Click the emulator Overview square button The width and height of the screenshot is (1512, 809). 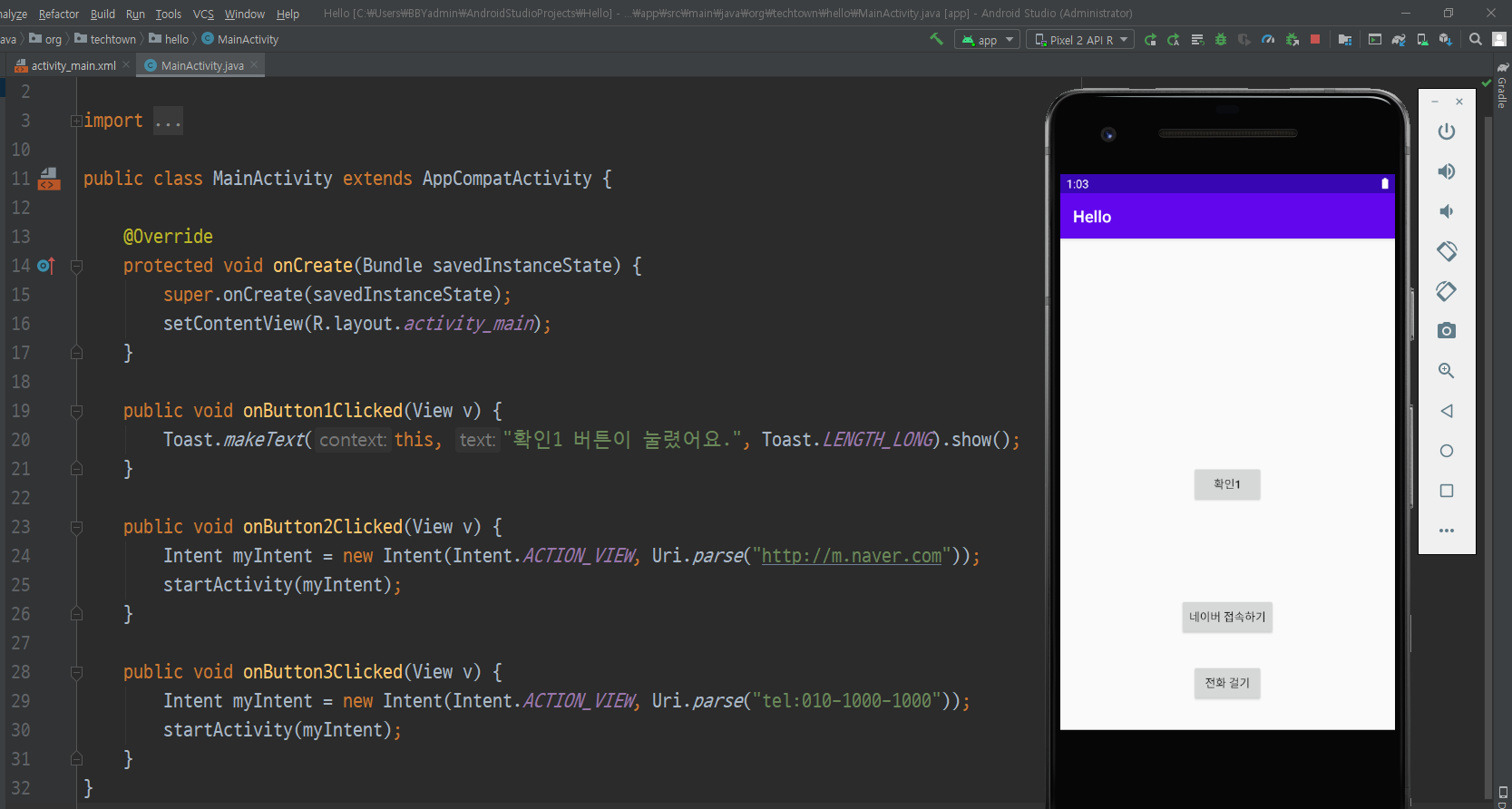pos(1447,491)
